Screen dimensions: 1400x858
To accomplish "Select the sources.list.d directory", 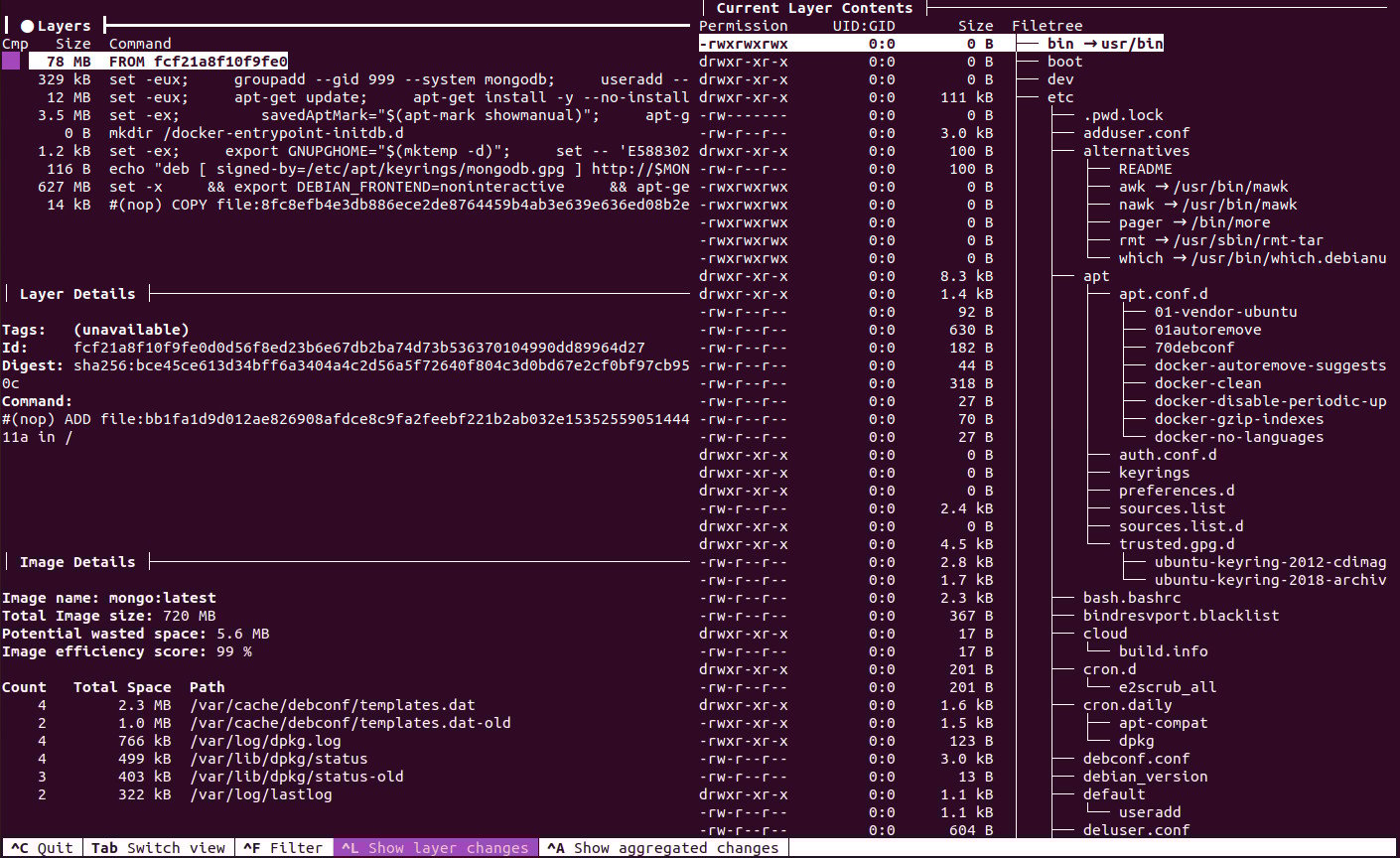I will (x=1181, y=526).
